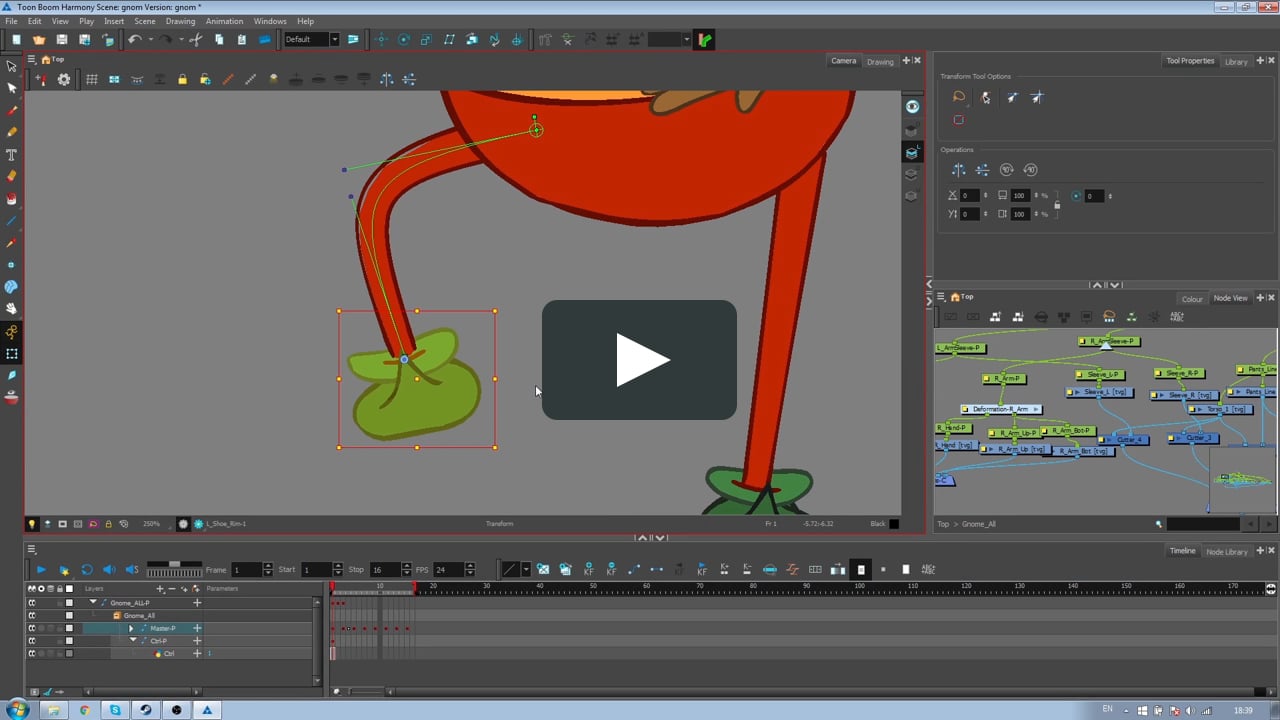The height and width of the screenshot is (720, 1280).
Task: Toggle visibility of the Gnome_All layer
Action: click(31, 616)
